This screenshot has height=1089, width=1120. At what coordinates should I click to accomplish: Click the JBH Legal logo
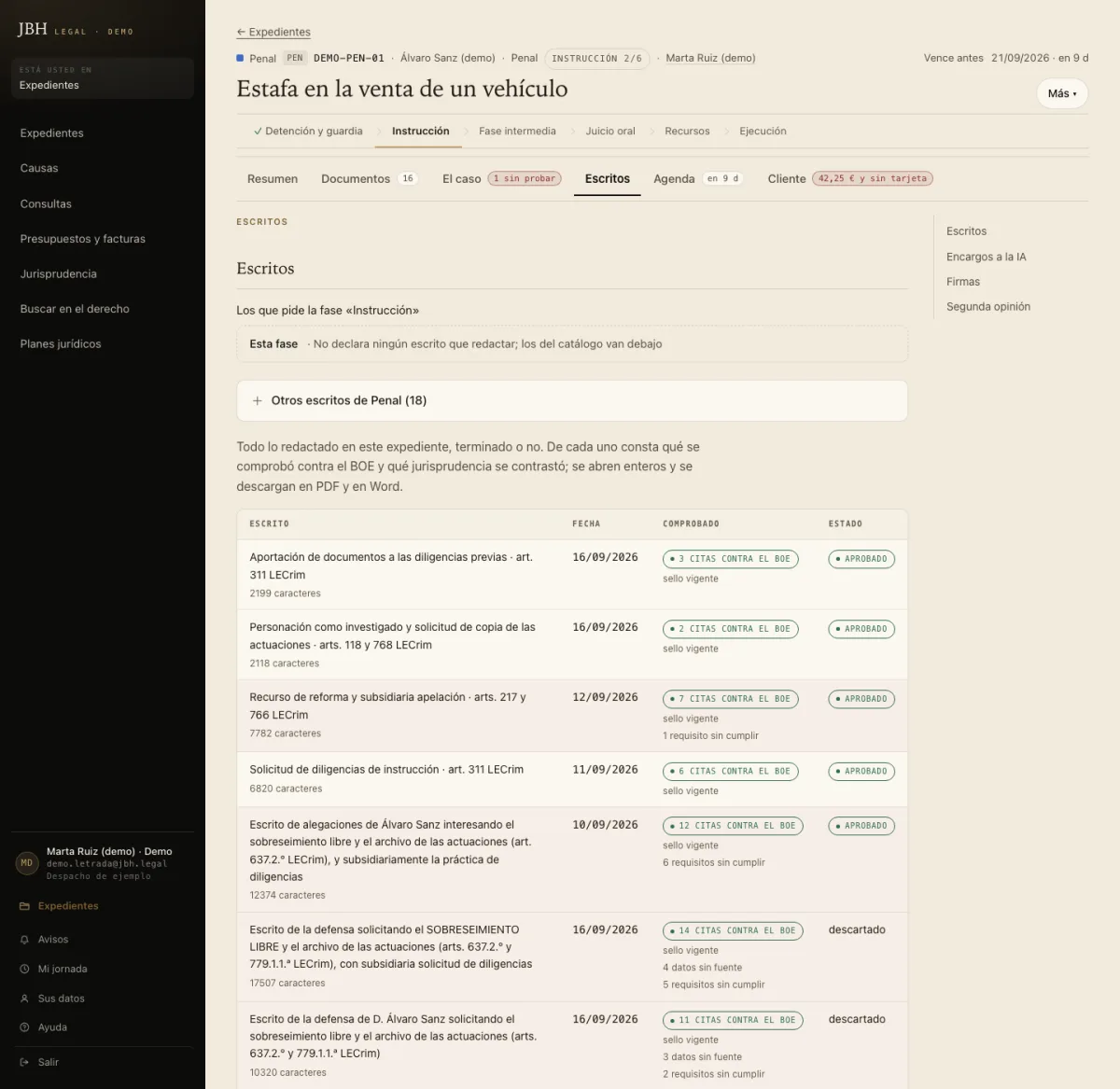[76, 30]
